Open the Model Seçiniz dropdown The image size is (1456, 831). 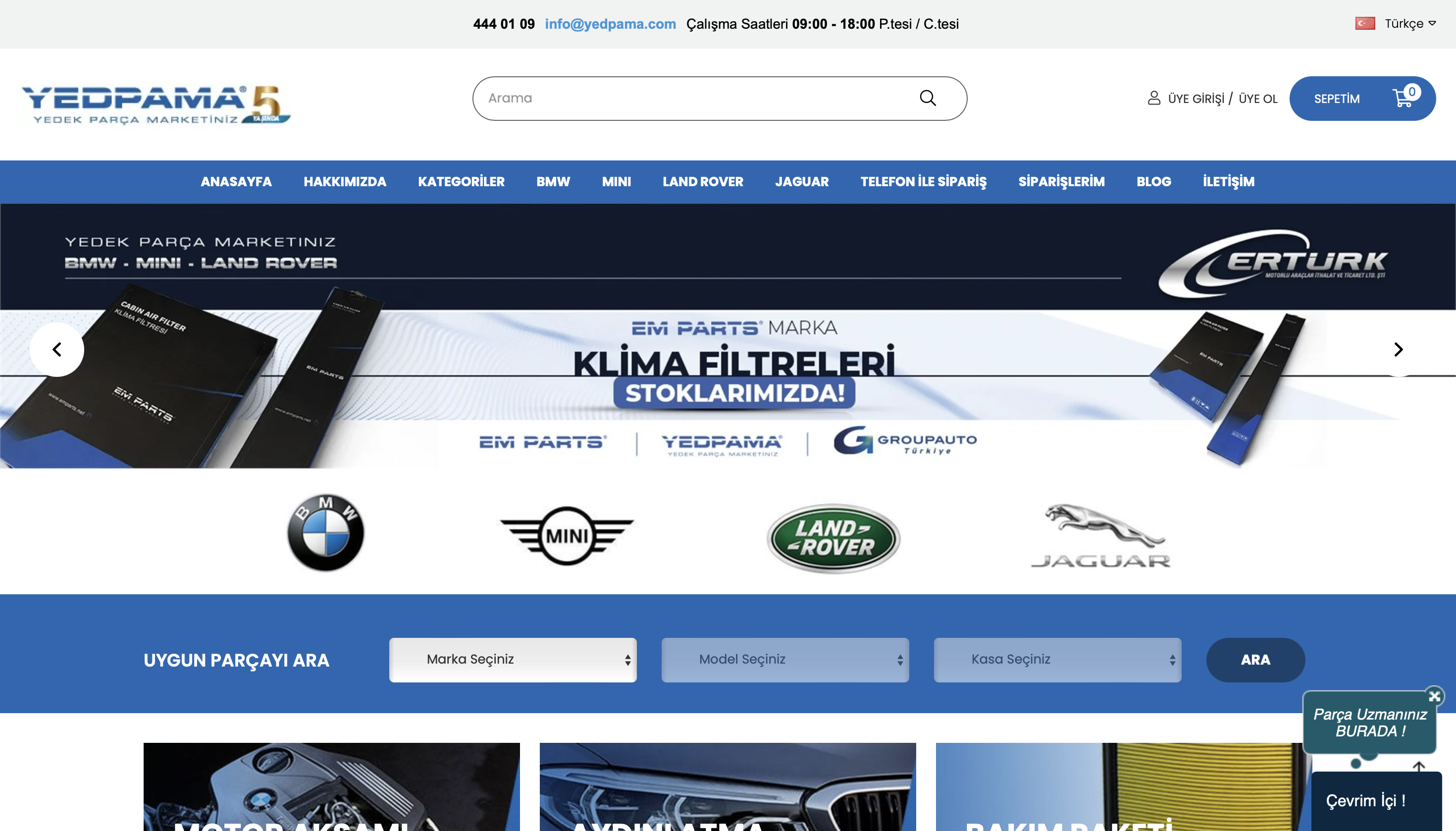click(785, 660)
